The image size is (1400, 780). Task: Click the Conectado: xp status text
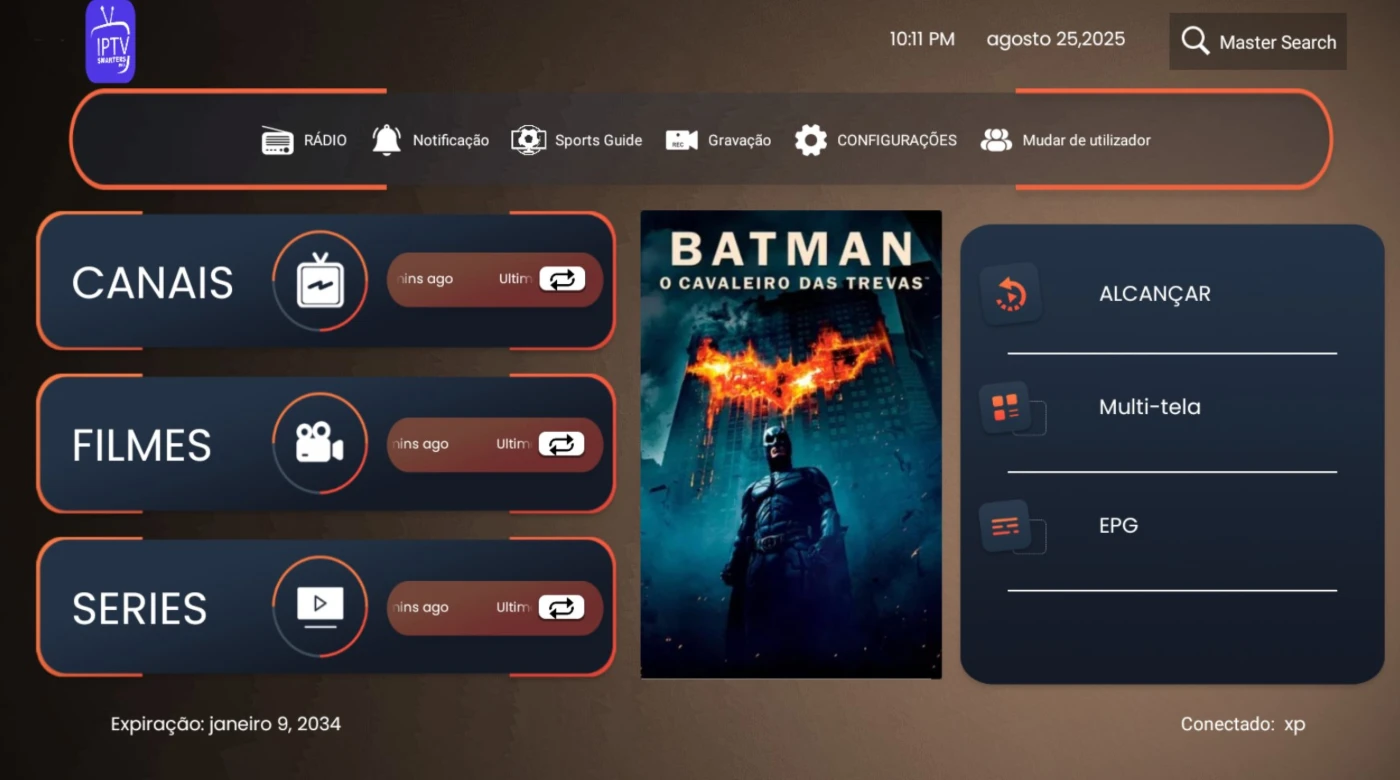(x=1243, y=724)
